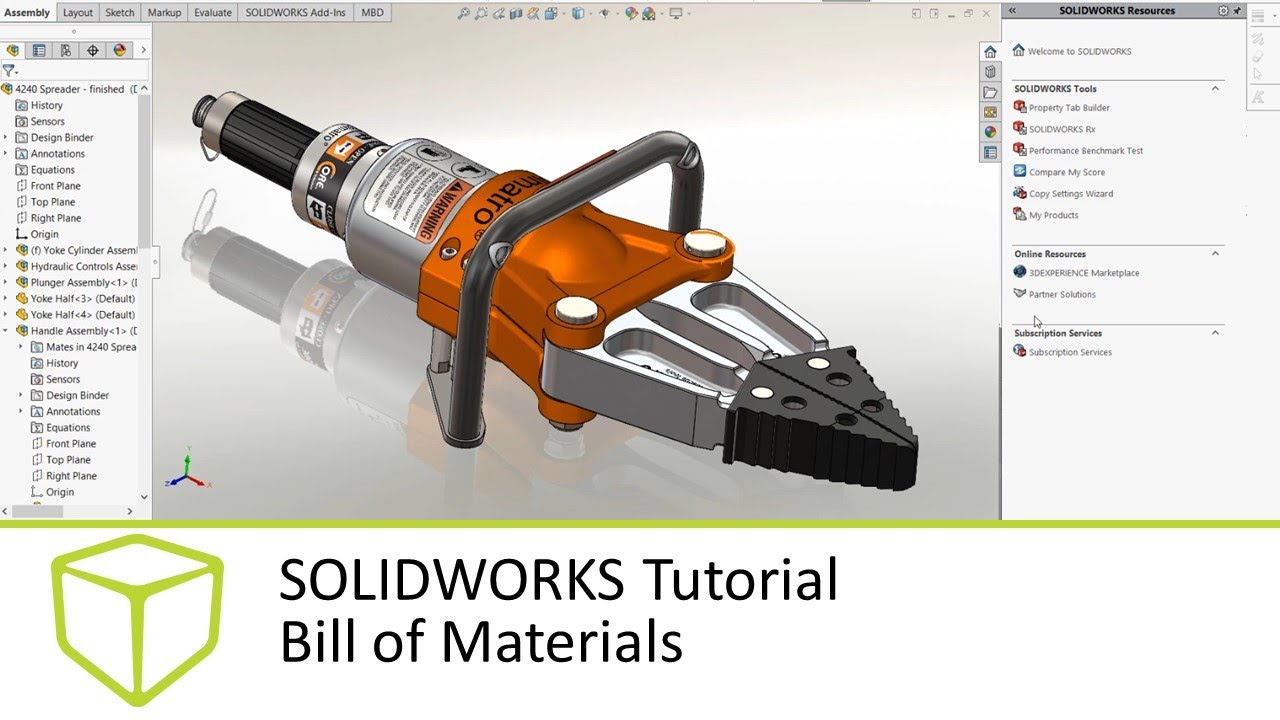The width and height of the screenshot is (1280, 720).
Task: Collapse the Online Resources section
Action: pos(1216,254)
